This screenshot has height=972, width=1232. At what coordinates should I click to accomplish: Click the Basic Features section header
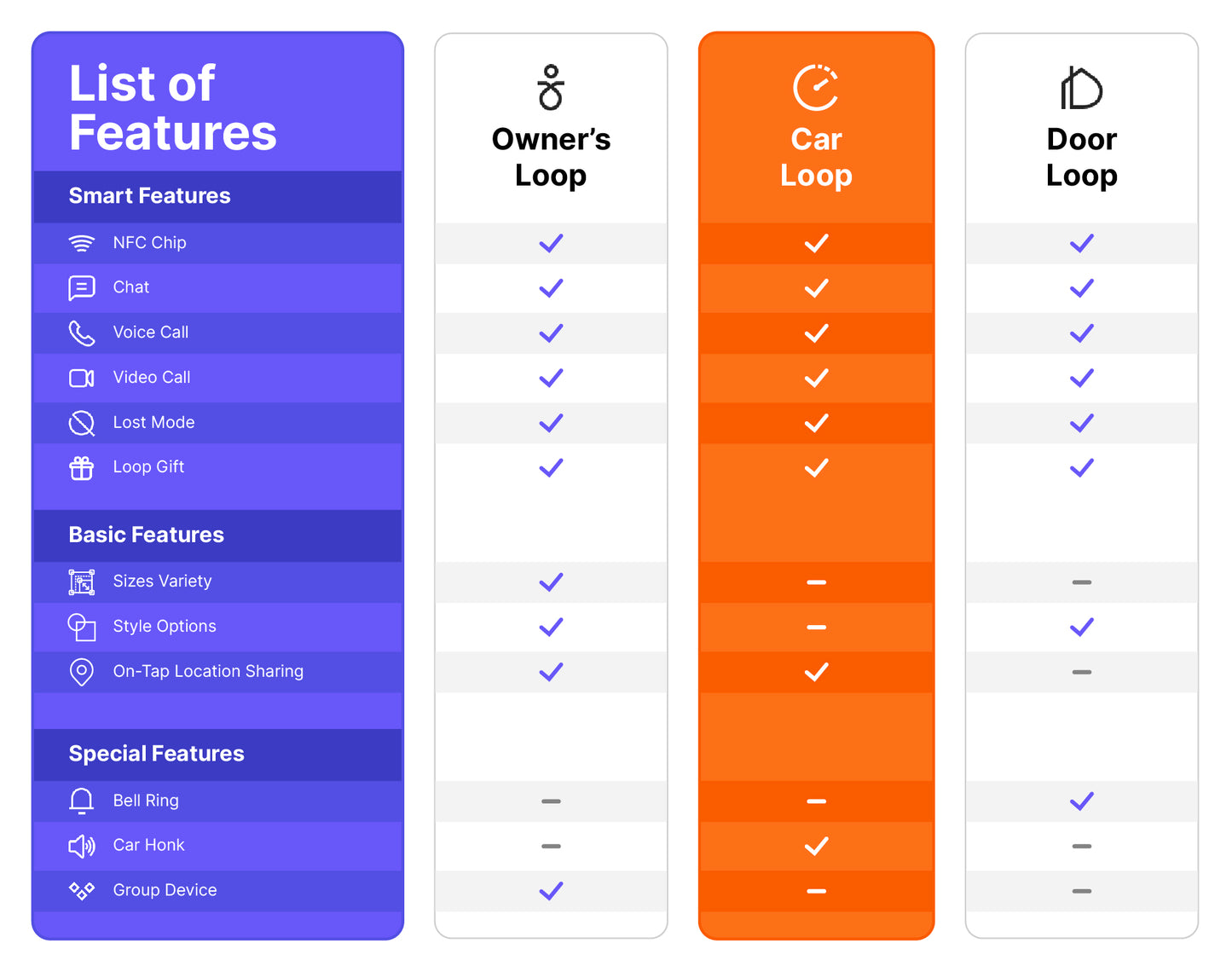pos(147,535)
